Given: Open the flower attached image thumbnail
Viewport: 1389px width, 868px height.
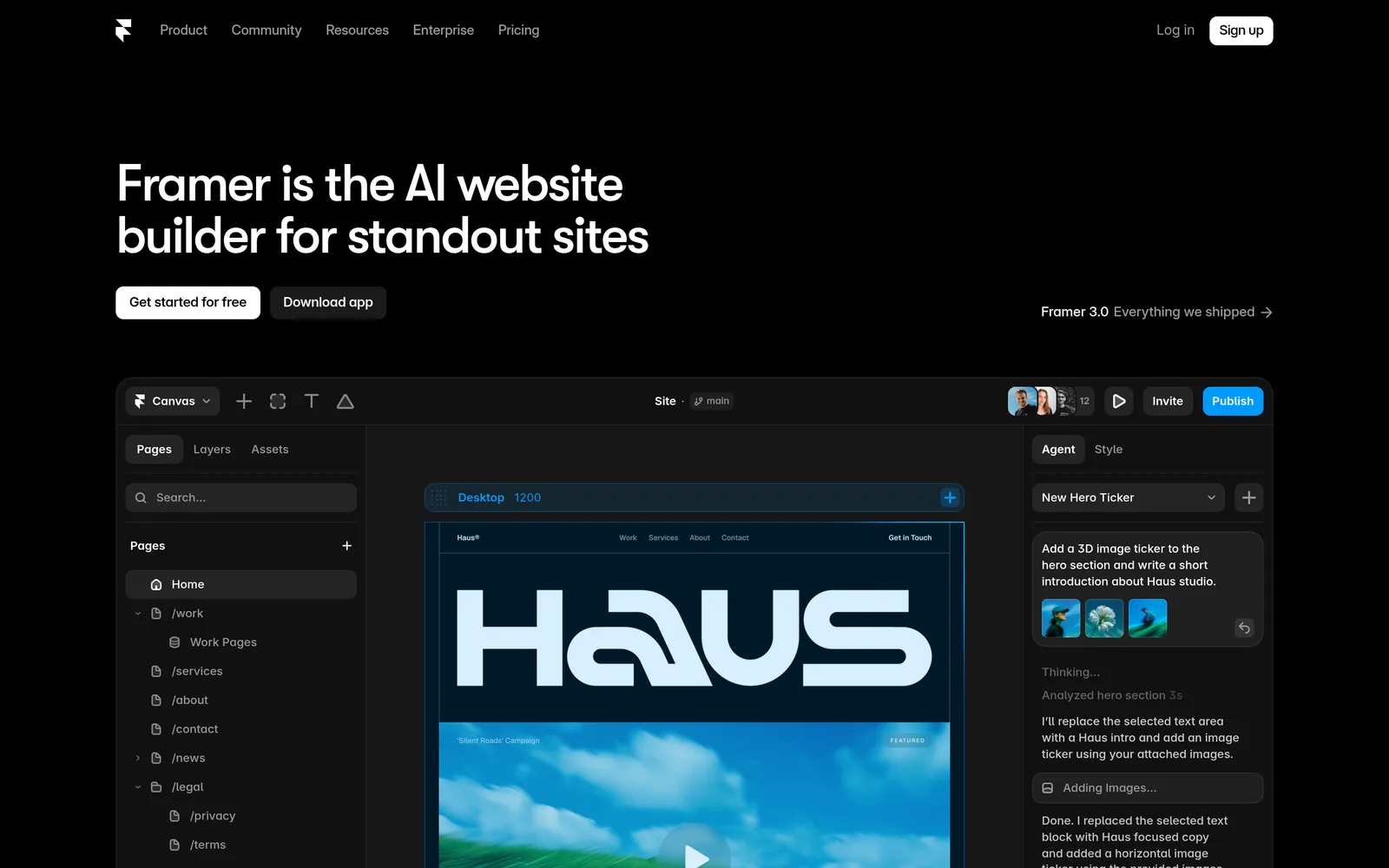Looking at the screenshot, I should 1104,618.
